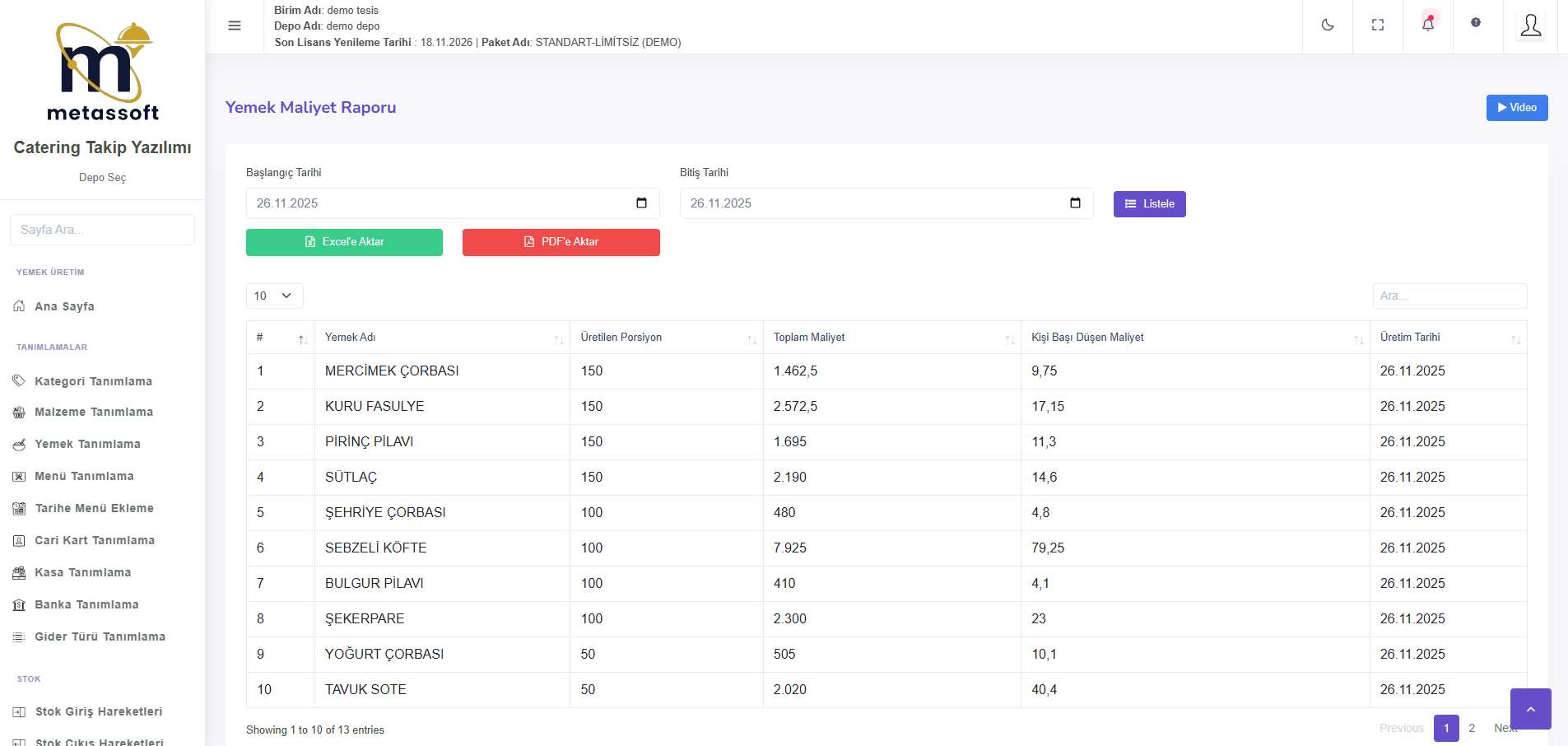Toggle the hamburger sidebar menu icon
The image size is (1568, 746).
click(235, 26)
